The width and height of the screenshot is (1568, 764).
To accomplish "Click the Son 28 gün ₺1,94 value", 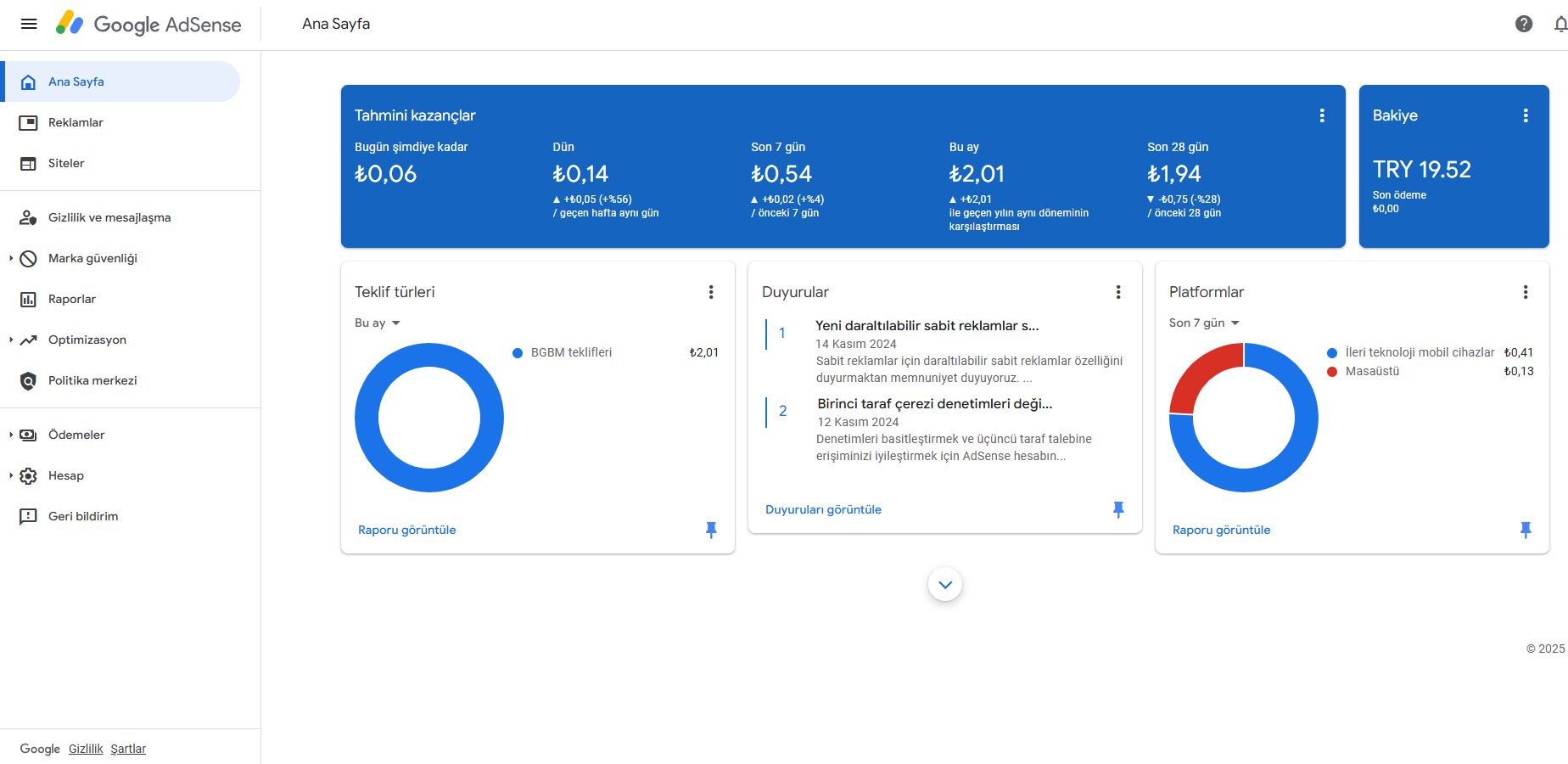I will (x=1174, y=174).
